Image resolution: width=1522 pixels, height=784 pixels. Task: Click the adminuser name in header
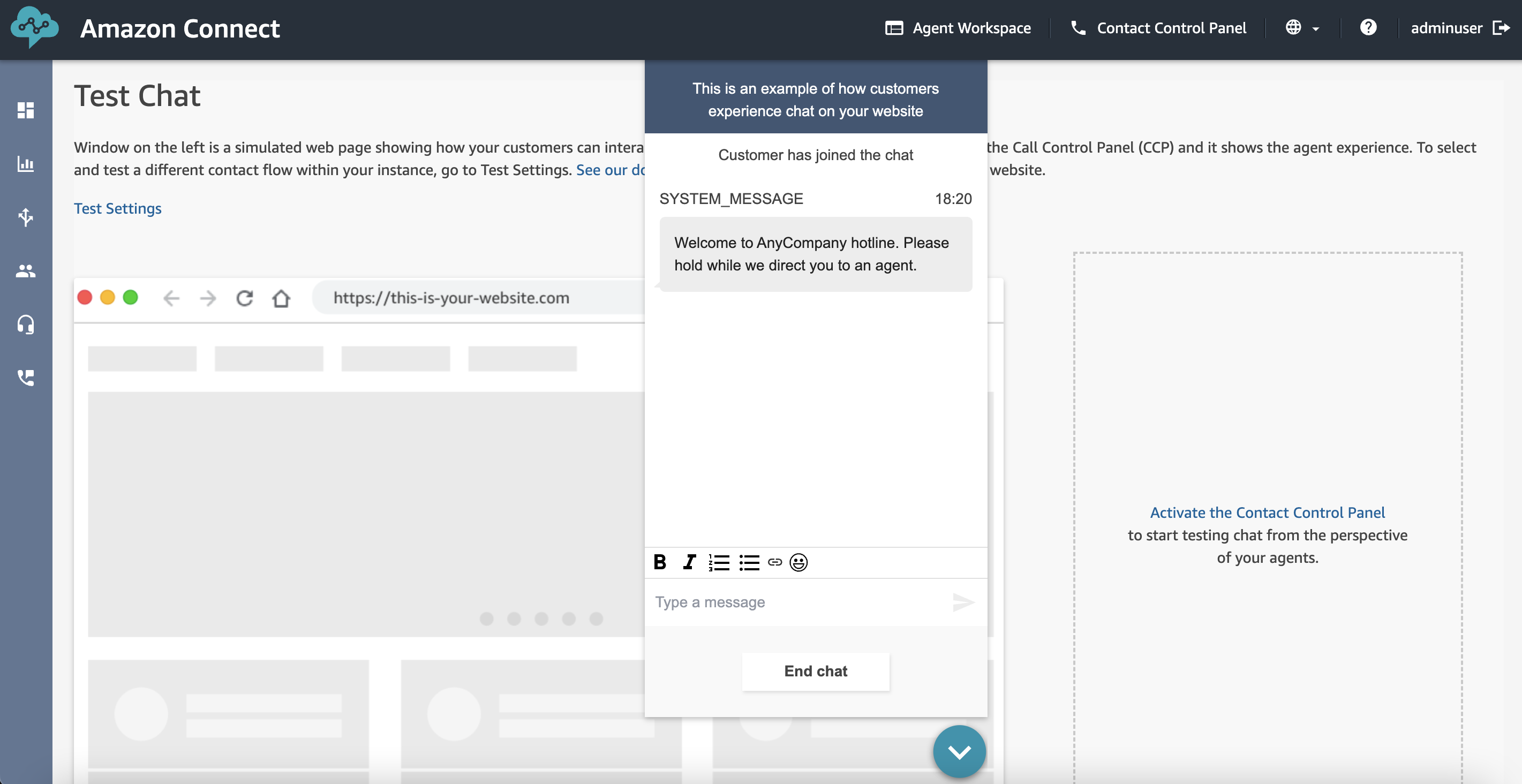click(x=1446, y=28)
